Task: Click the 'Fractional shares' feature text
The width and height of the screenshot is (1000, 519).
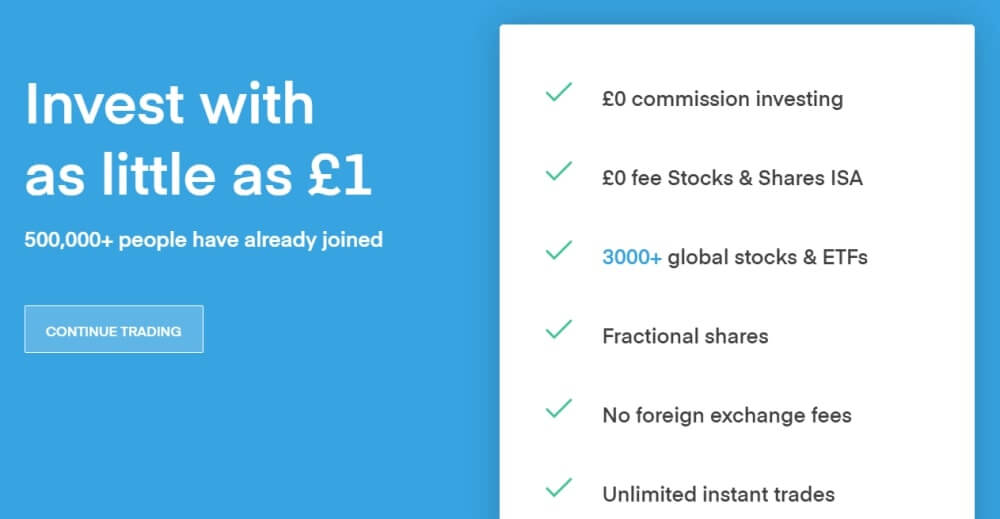Action: pyautogui.click(x=685, y=336)
